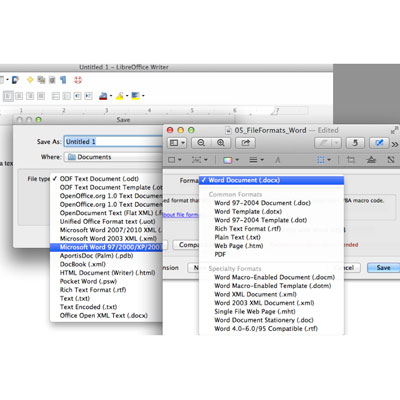
Task: Open the Gallery icon in LibreOffice Writer
Action: coord(41,80)
